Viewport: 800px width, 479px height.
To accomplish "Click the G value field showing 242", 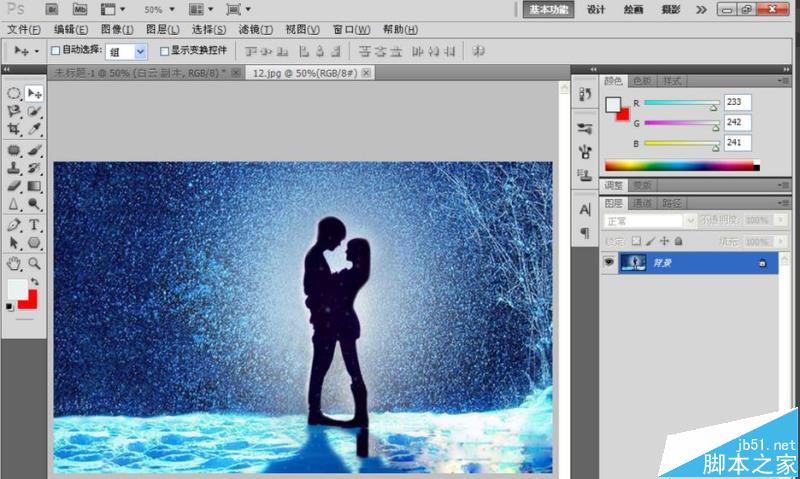I will tap(737, 122).
